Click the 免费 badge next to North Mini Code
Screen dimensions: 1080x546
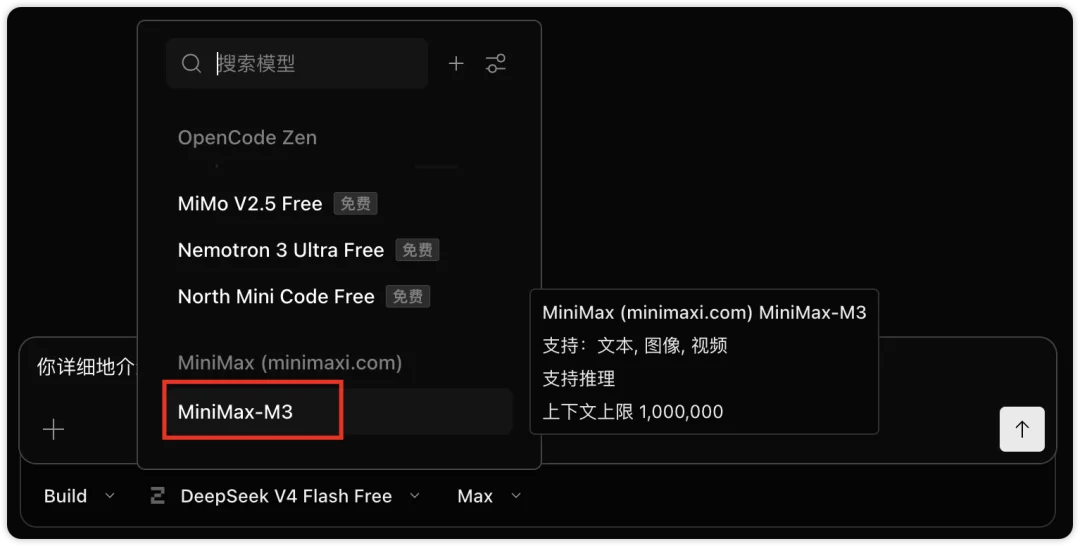pyautogui.click(x=408, y=296)
